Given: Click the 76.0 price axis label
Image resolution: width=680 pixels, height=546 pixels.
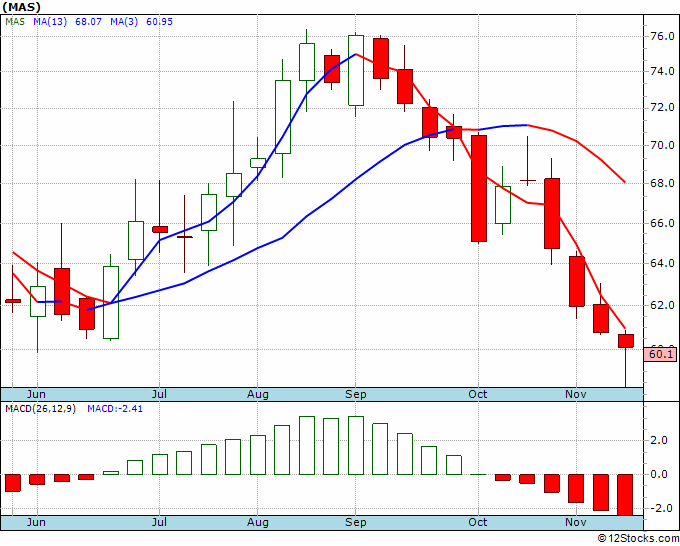Looking at the screenshot, I should click(662, 36).
